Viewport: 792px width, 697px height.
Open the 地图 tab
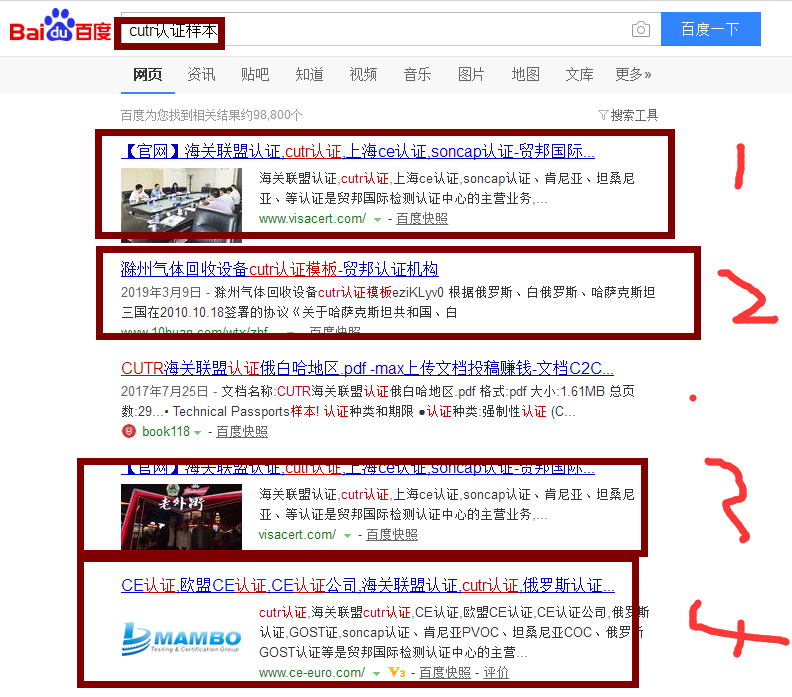pos(525,75)
